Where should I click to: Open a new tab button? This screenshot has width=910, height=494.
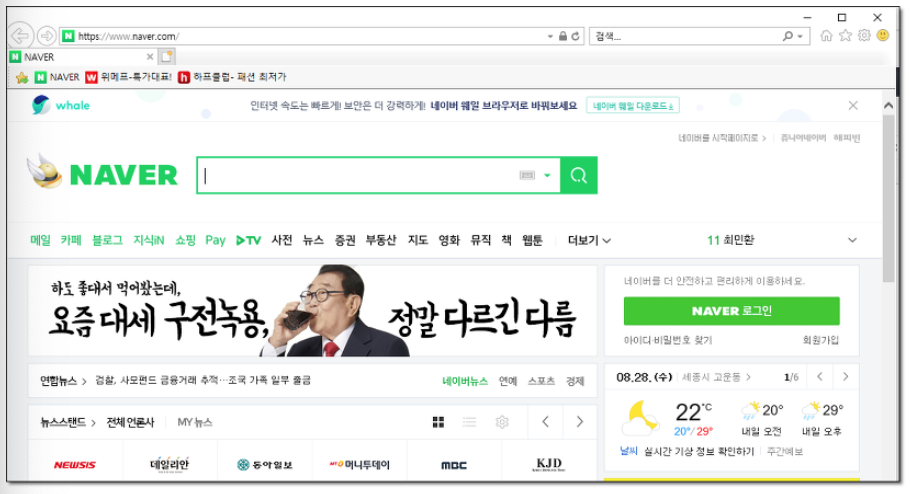tap(167, 57)
